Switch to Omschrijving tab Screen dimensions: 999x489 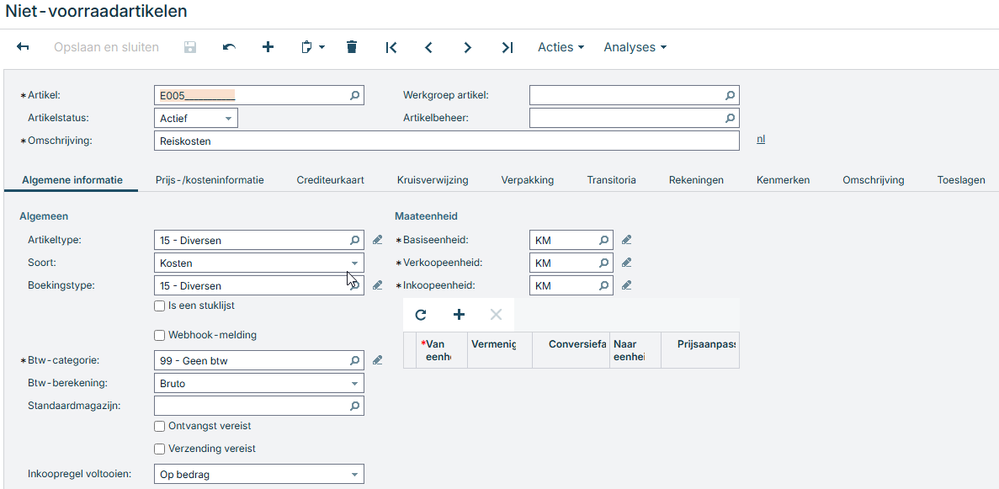[873, 180]
